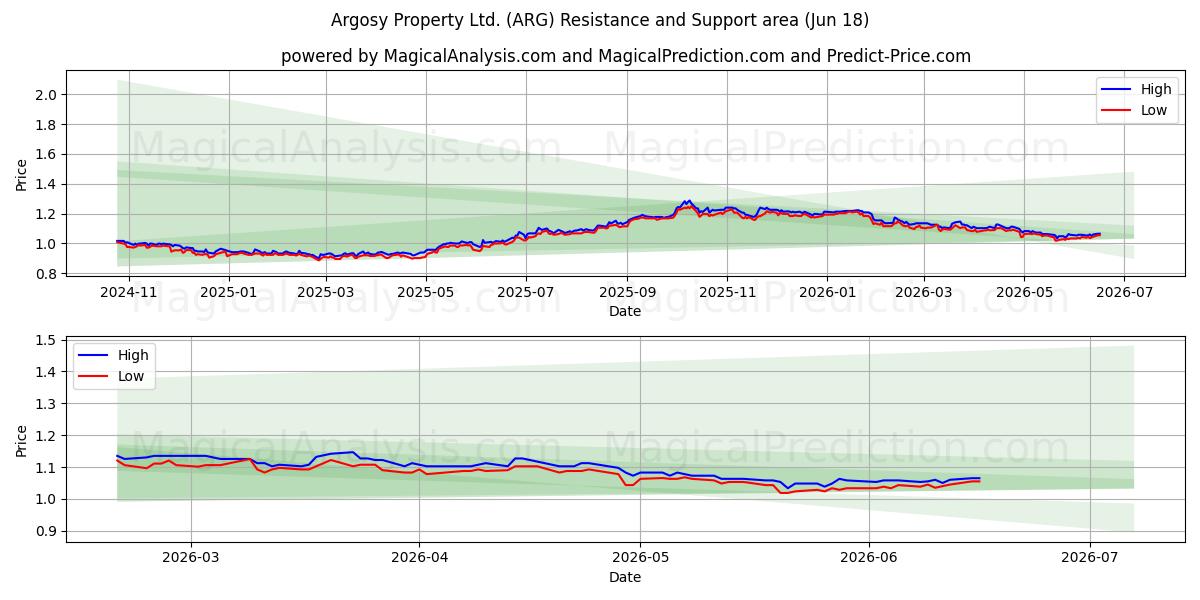Click the 'powered by MagicalAnalysis.com' subtitle line
The height and width of the screenshot is (600, 1200).
626,56
